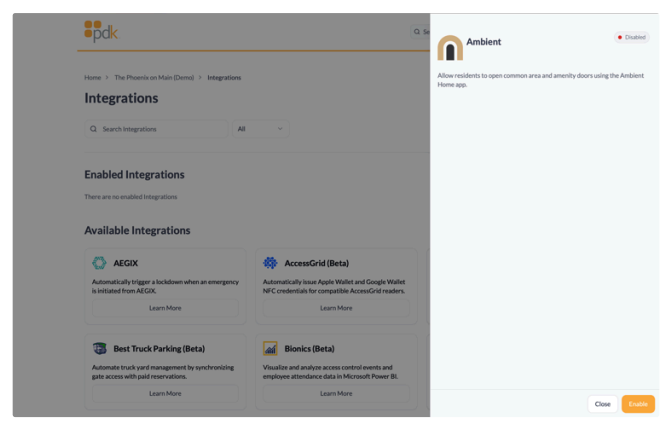Click the Bionics chart icon
670x429 pixels.
[x=270, y=348]
